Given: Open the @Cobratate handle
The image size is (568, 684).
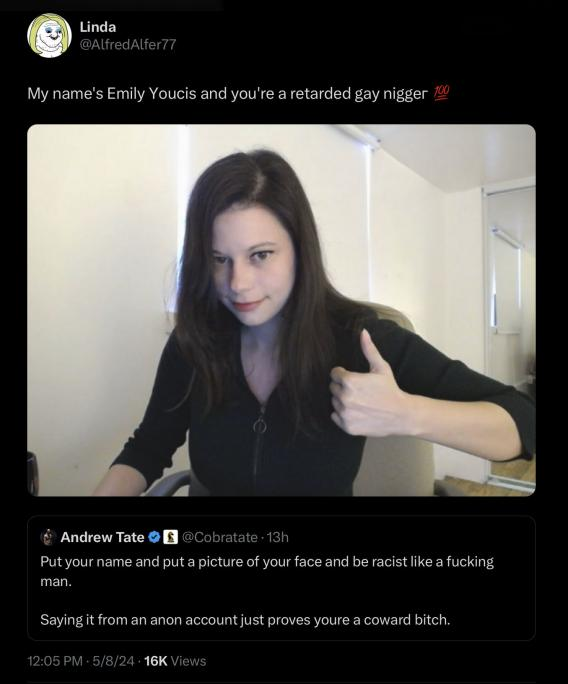Looking at the screenshot, I should pos(219,537).
